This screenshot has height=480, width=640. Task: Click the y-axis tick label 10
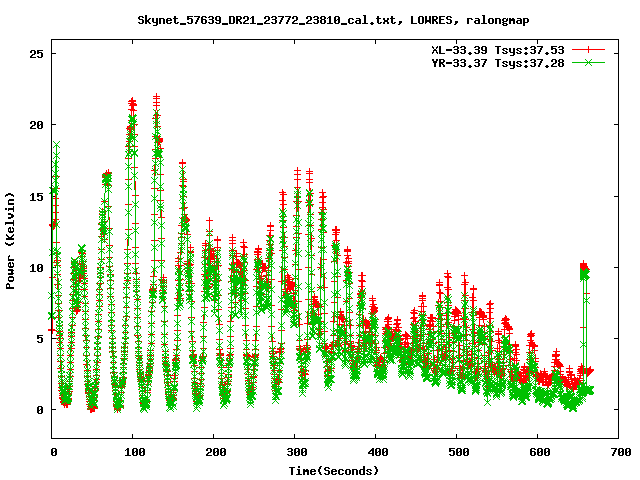coord(36,268)
